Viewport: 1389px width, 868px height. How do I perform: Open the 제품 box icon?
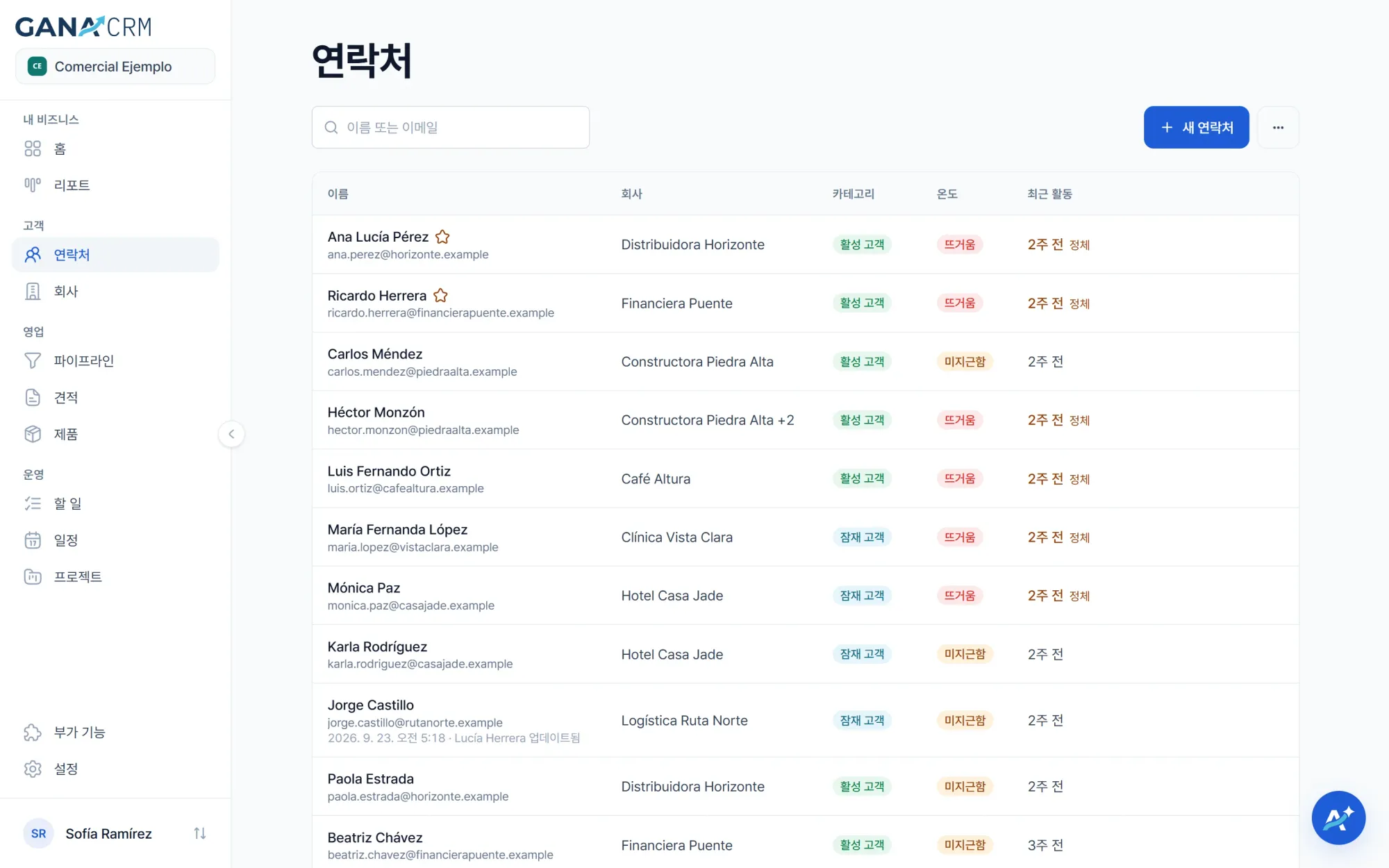pyautogui.click(x=33, y=434)
